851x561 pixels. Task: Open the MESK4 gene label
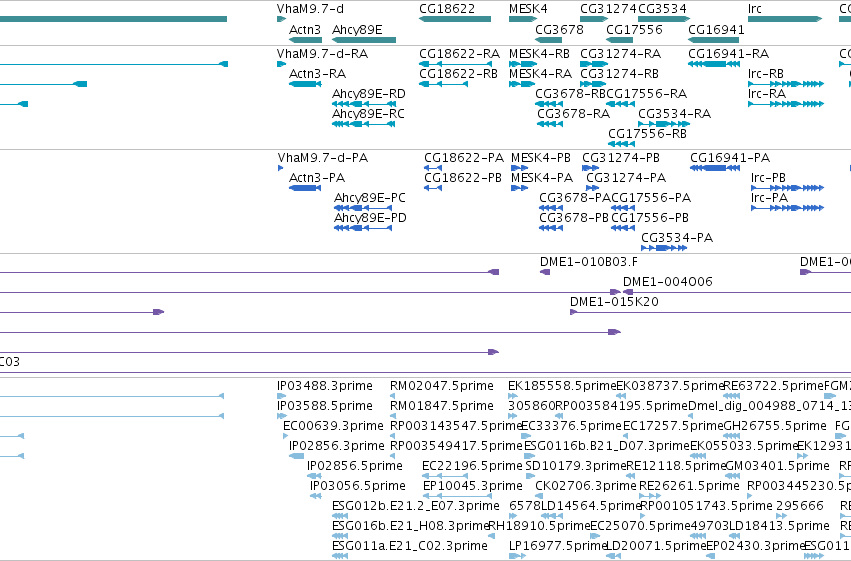528,9
